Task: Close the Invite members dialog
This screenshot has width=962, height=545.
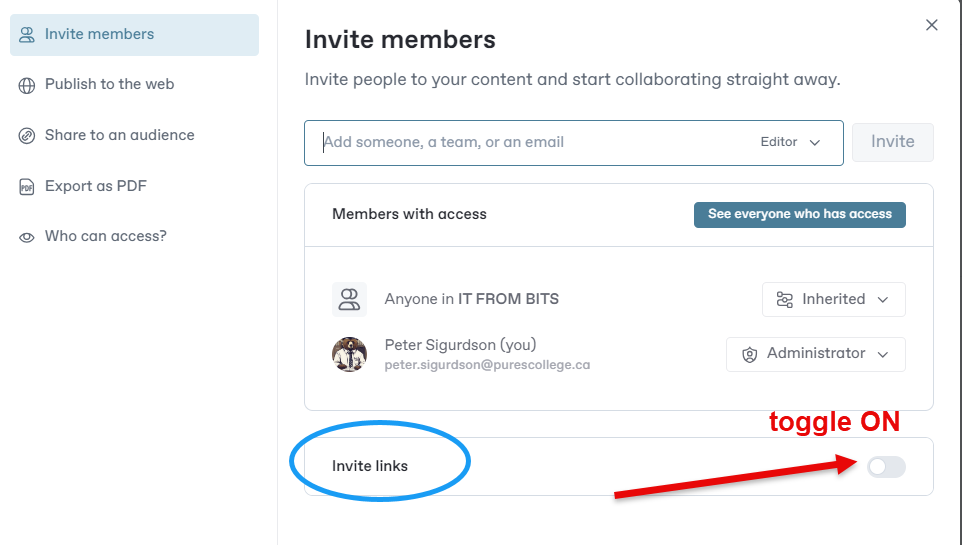Action: [x=932, y=25]
